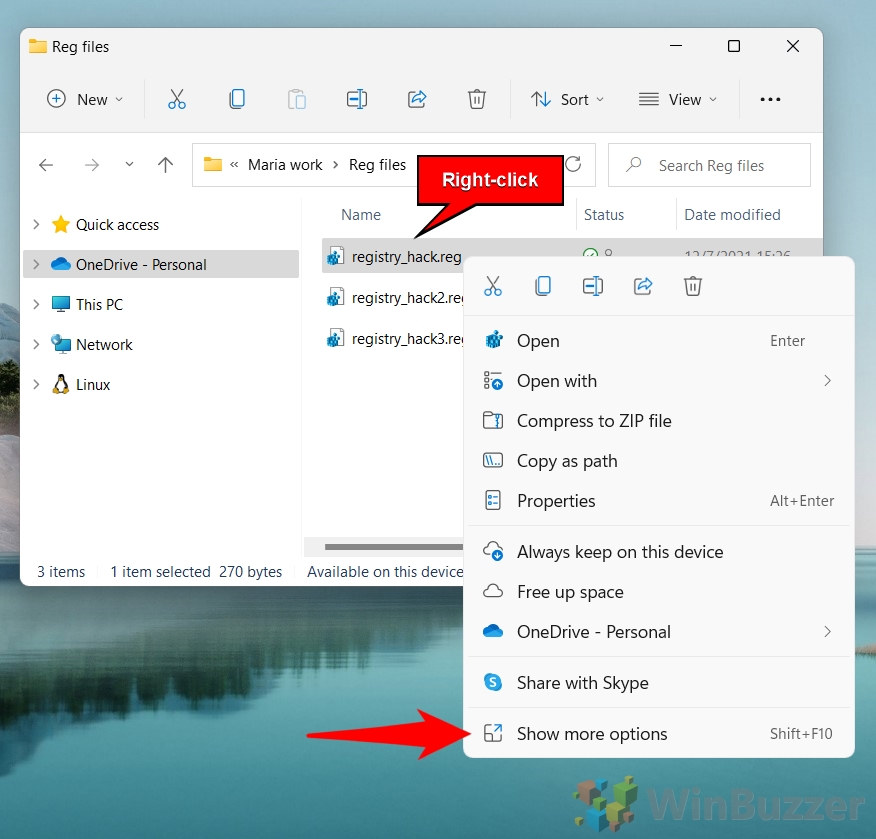Expand the Open with submenu
The width and height of the screenshot is (876, 839).
pyautogui.click(x=557, y=381)
